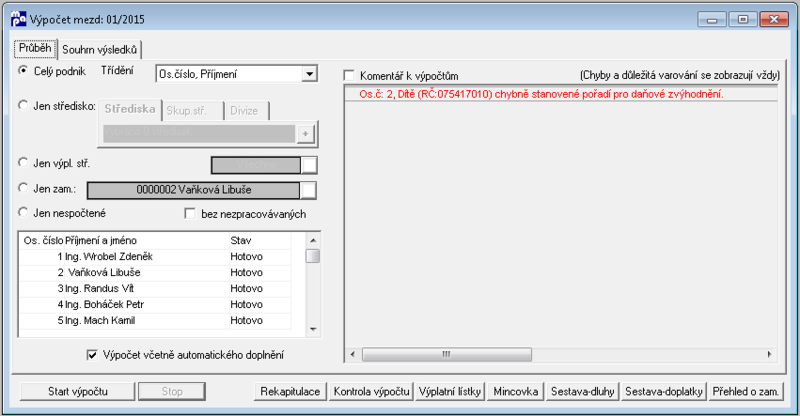Click Hotovo status for Ing. Mach Kamil
The image size is (800, 416).
246,321
